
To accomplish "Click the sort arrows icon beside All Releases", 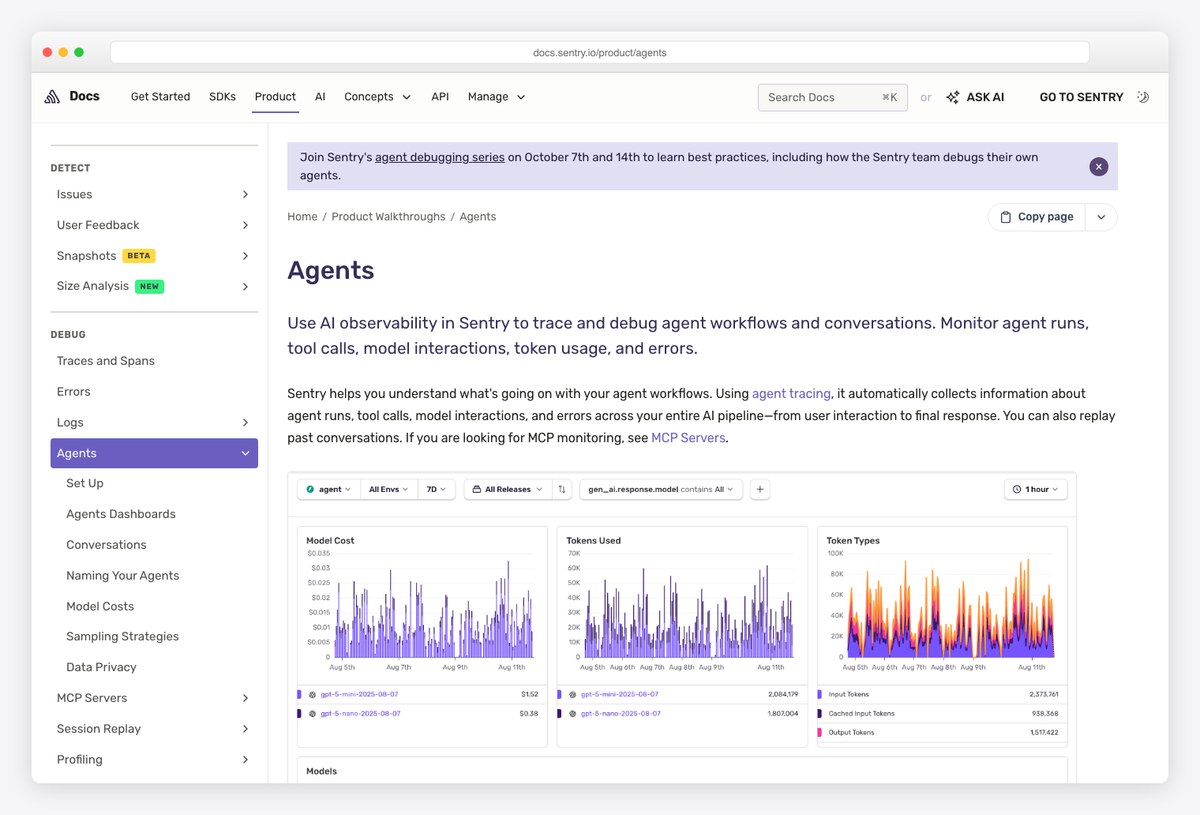I will (562, 490).
